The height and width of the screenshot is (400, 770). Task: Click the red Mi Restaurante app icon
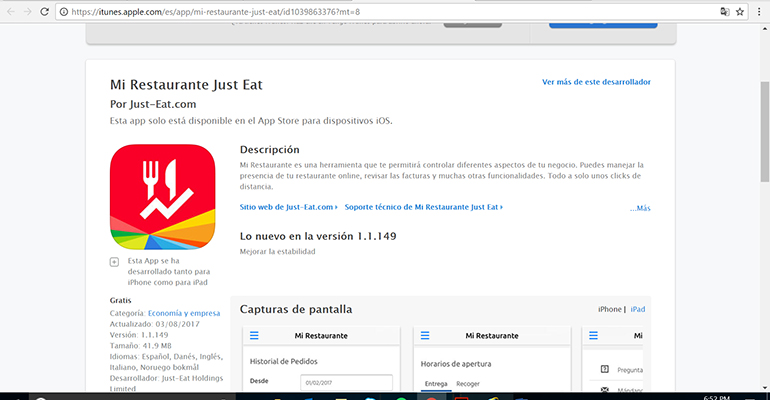pos(163,197)
